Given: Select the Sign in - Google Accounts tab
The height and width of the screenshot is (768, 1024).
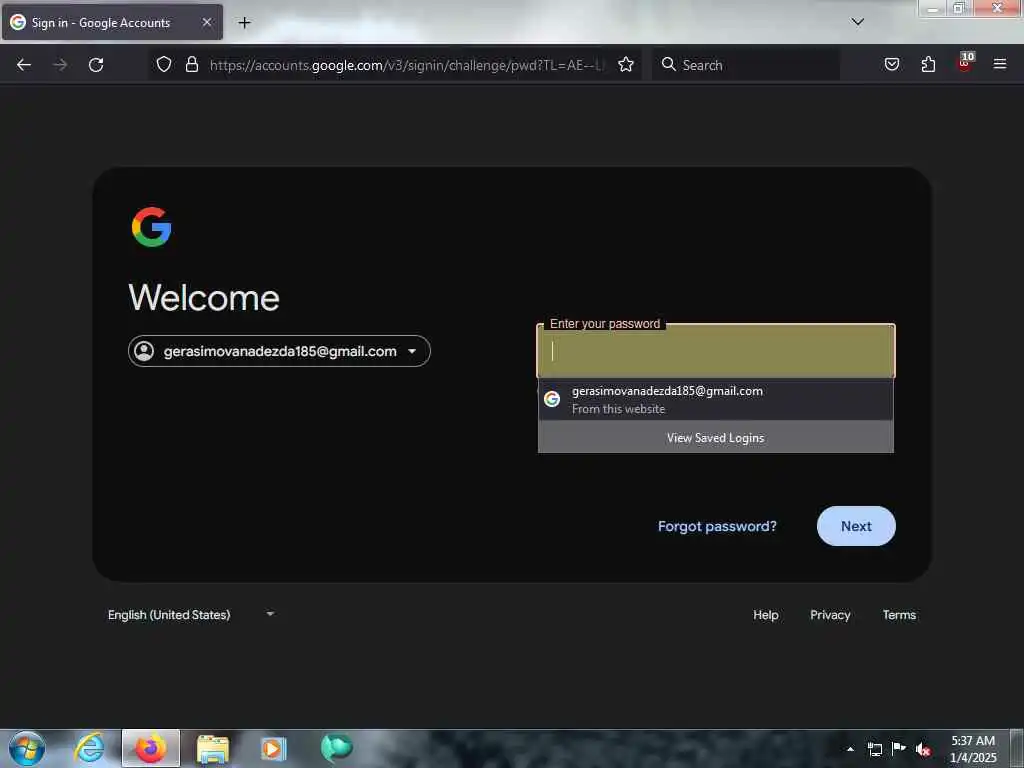Looking at the screenshot, I should (112, 22).
